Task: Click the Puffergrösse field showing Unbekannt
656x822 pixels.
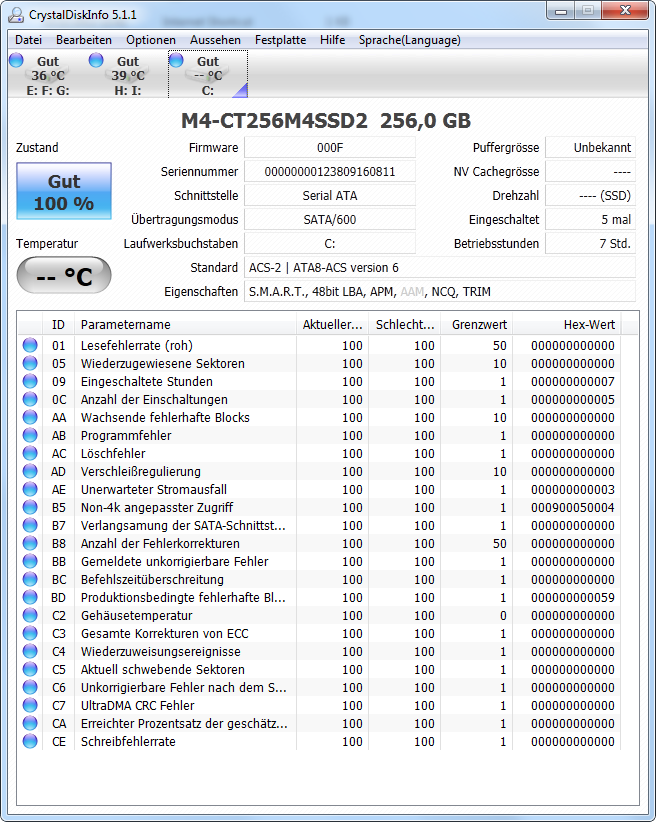Action: [x=590, y=147]
